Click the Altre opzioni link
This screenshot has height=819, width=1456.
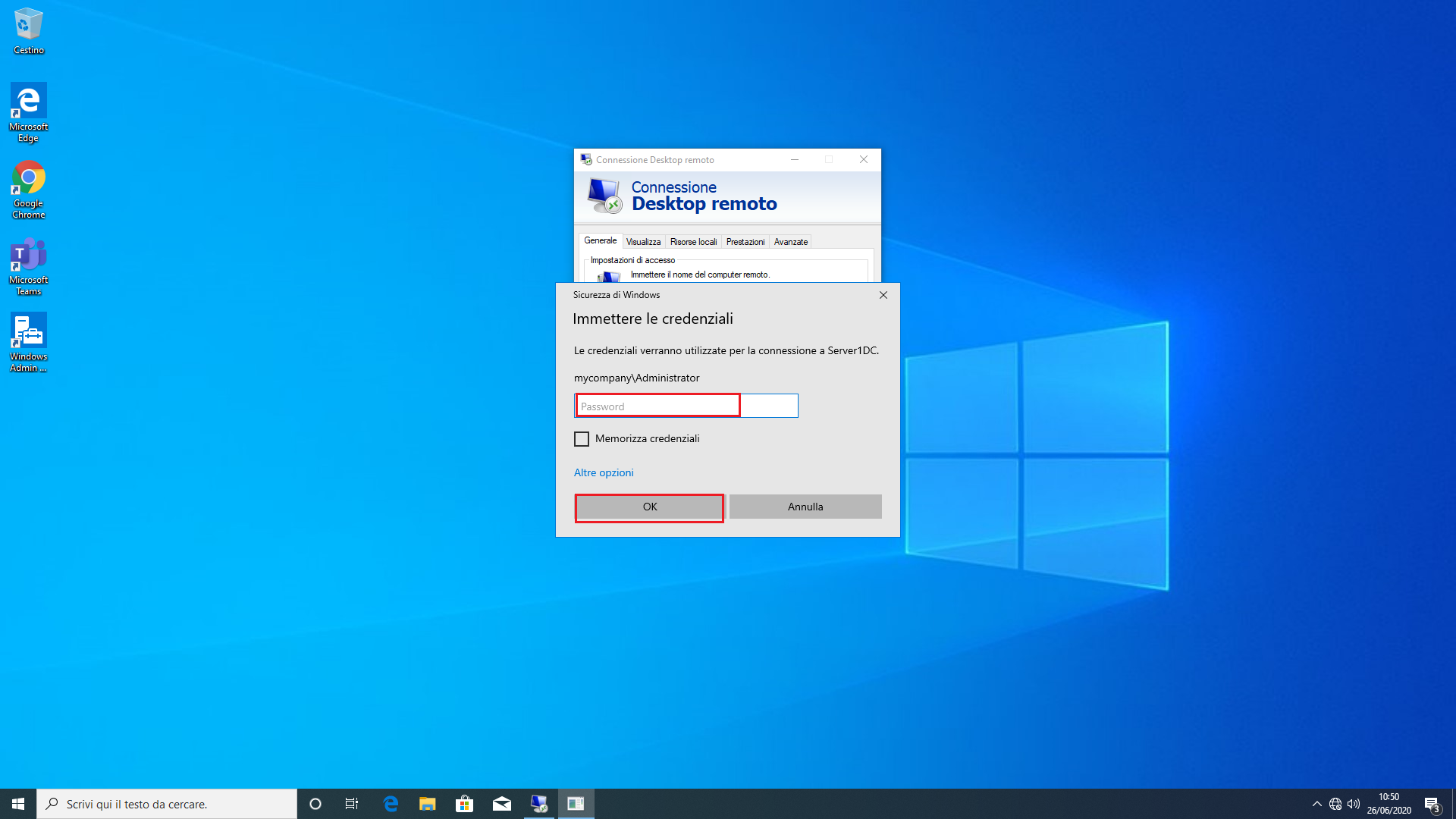point(604,472)
